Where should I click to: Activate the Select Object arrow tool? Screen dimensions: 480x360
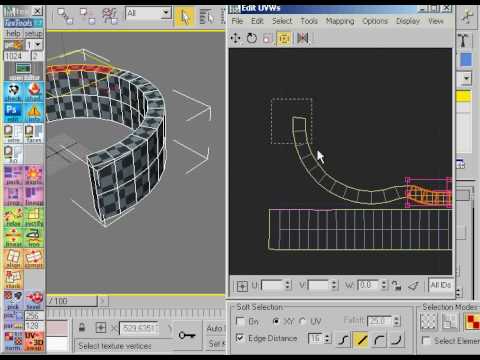pyautogui.click(x=185, y=17)
